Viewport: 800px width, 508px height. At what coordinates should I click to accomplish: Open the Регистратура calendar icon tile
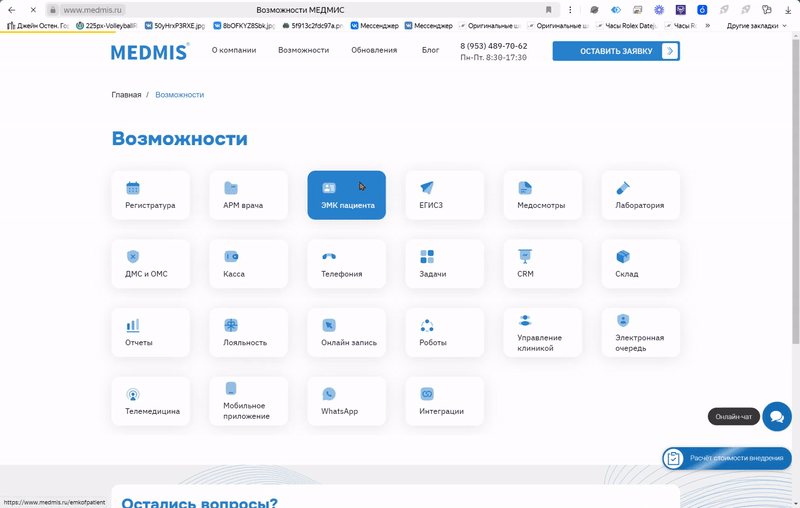(x=133, y=188)
